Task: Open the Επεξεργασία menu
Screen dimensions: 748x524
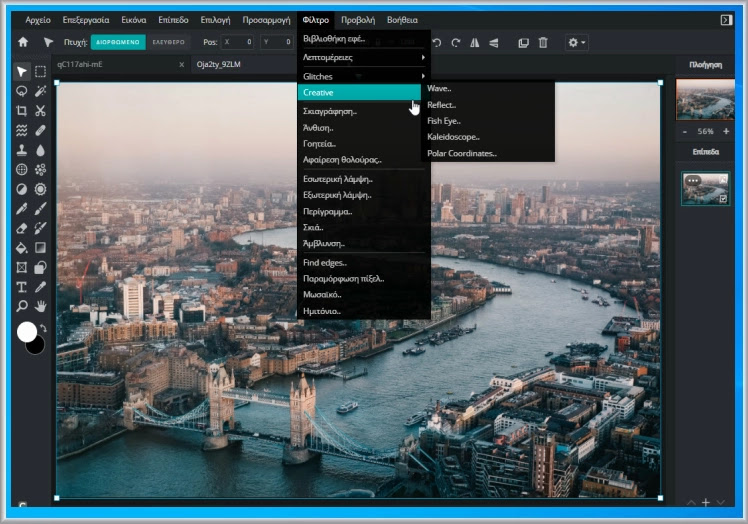Action: (86, 20)
